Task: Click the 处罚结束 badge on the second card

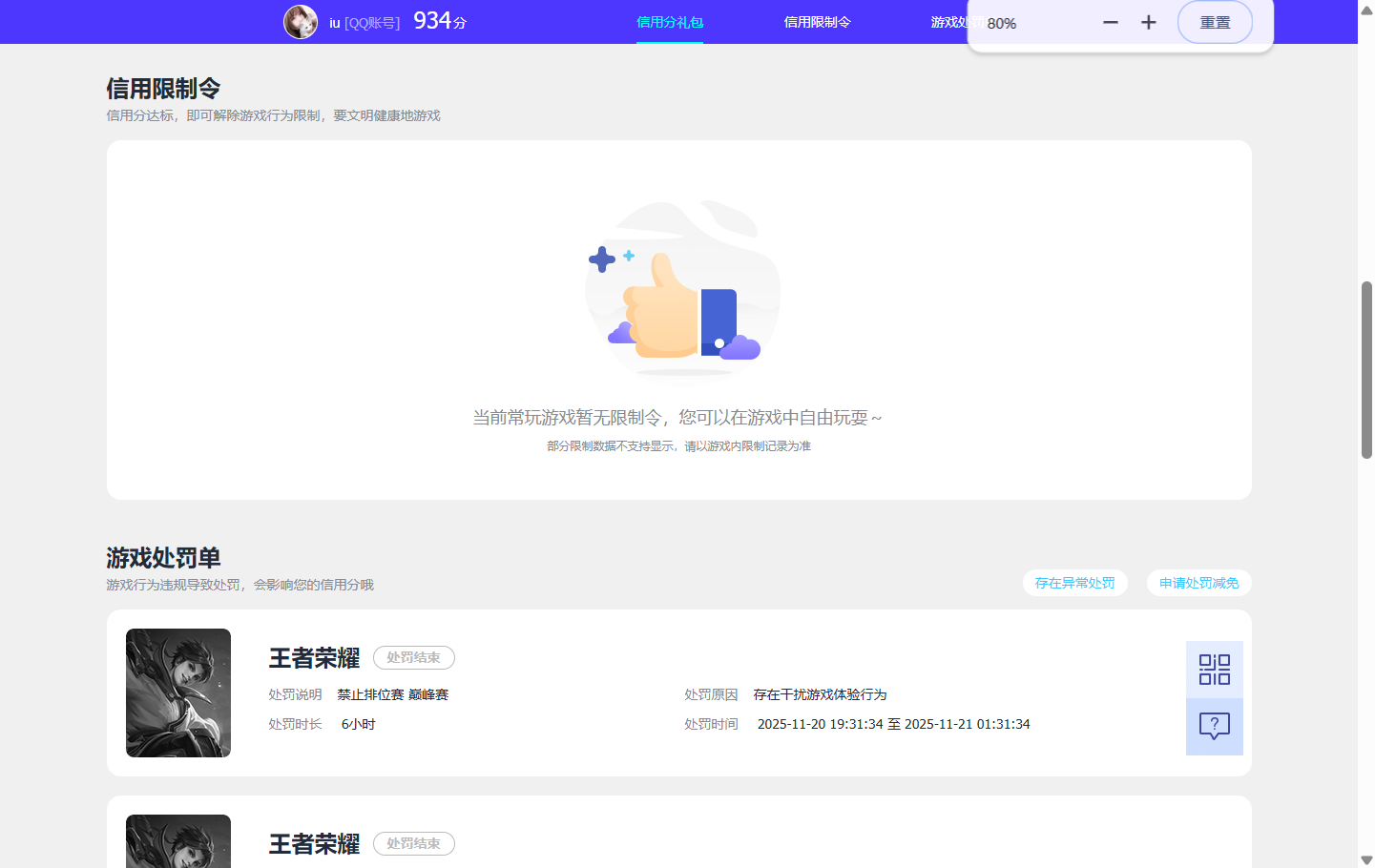Action: click(x=413, y=843)
